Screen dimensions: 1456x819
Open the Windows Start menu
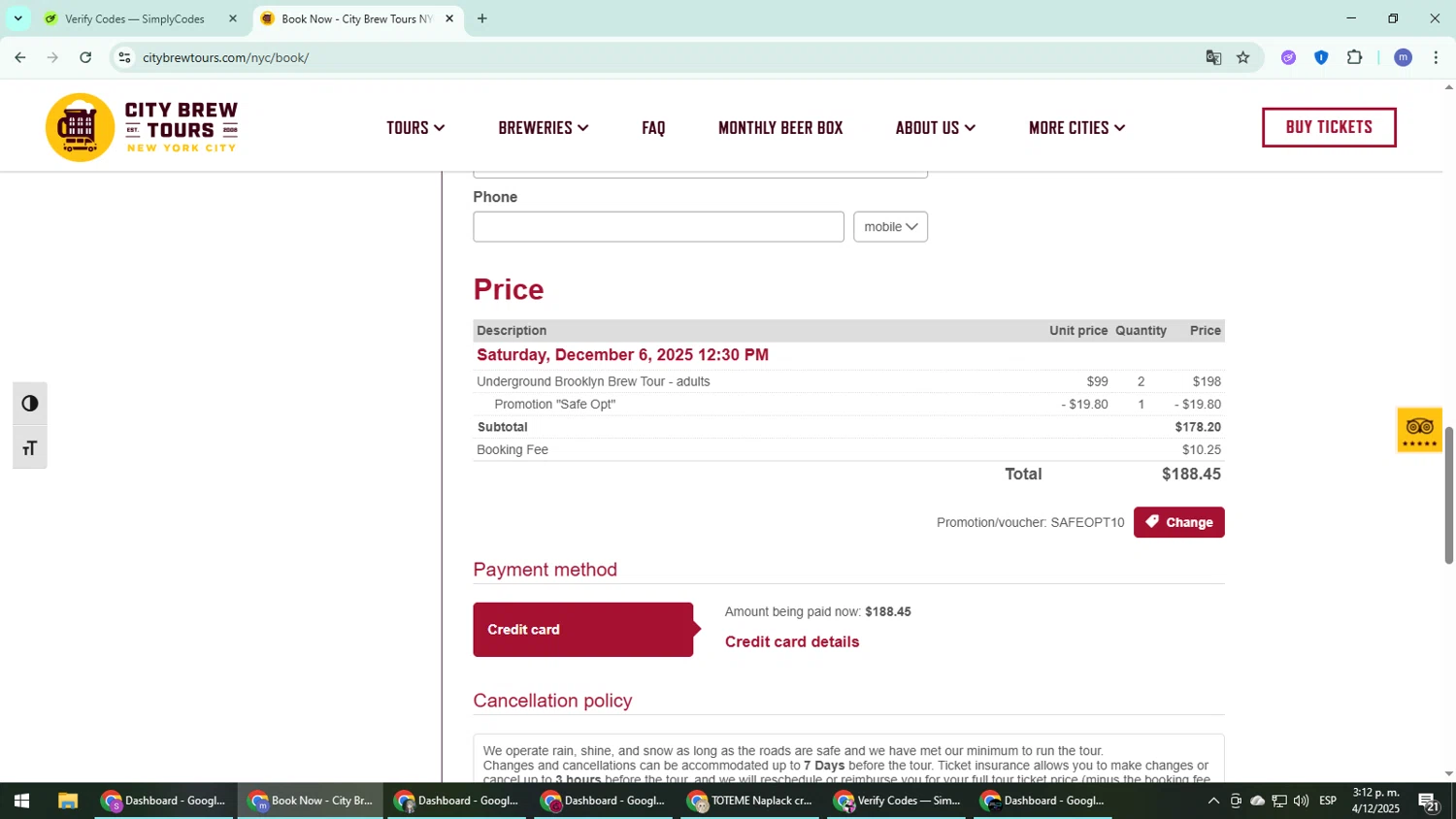coord(21,801)
